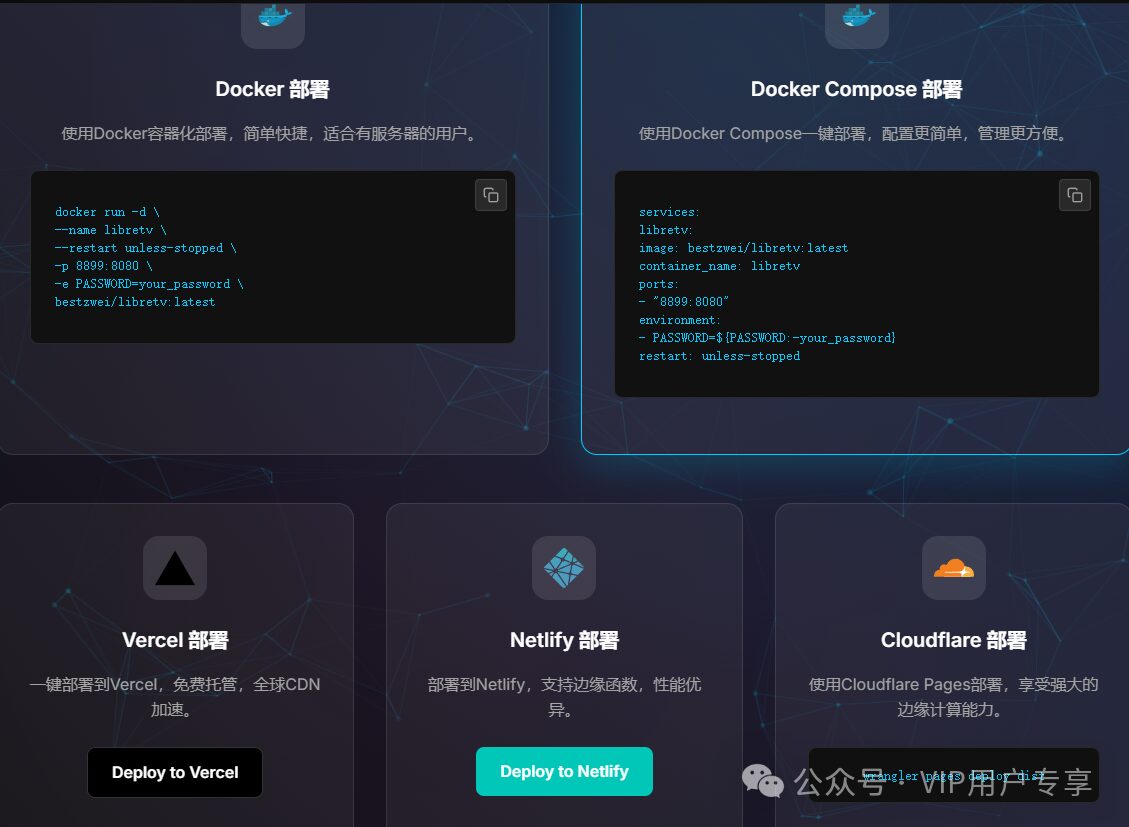Click the last line 'bestzwei/libretv:latest' in Docker command
1129x827 pixels.
point(135,302)
